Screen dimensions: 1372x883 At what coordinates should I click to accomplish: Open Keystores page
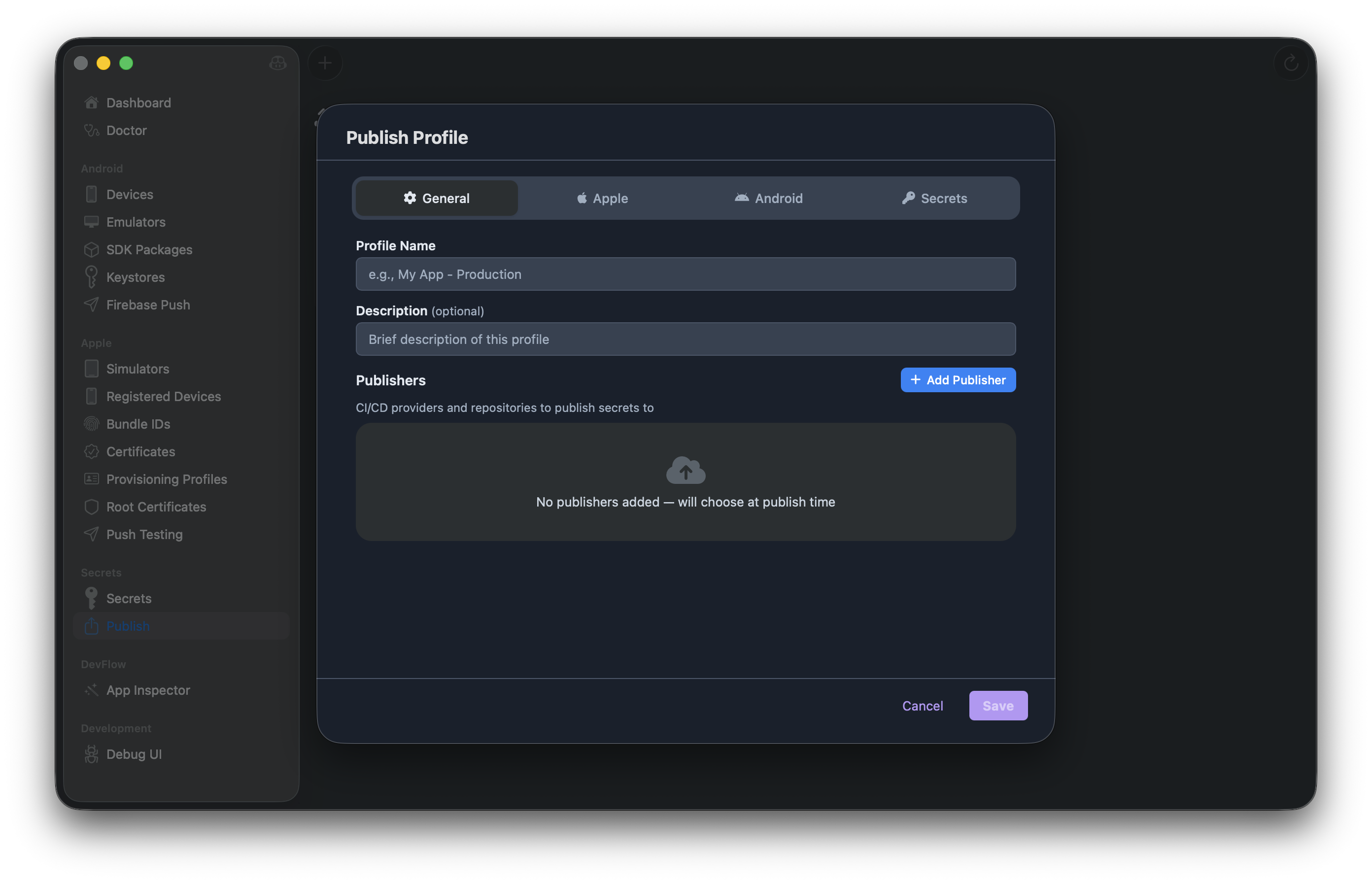181,277
